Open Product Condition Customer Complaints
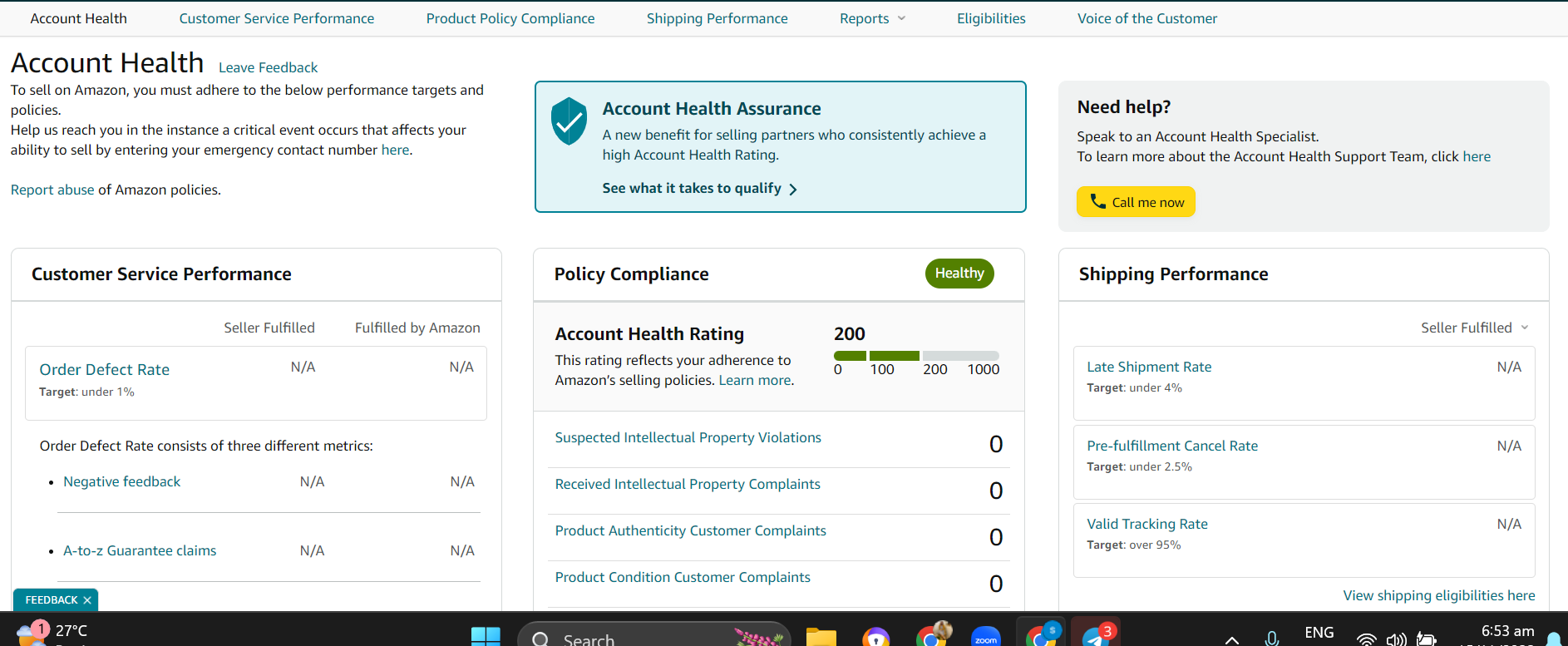 point(683,577)
